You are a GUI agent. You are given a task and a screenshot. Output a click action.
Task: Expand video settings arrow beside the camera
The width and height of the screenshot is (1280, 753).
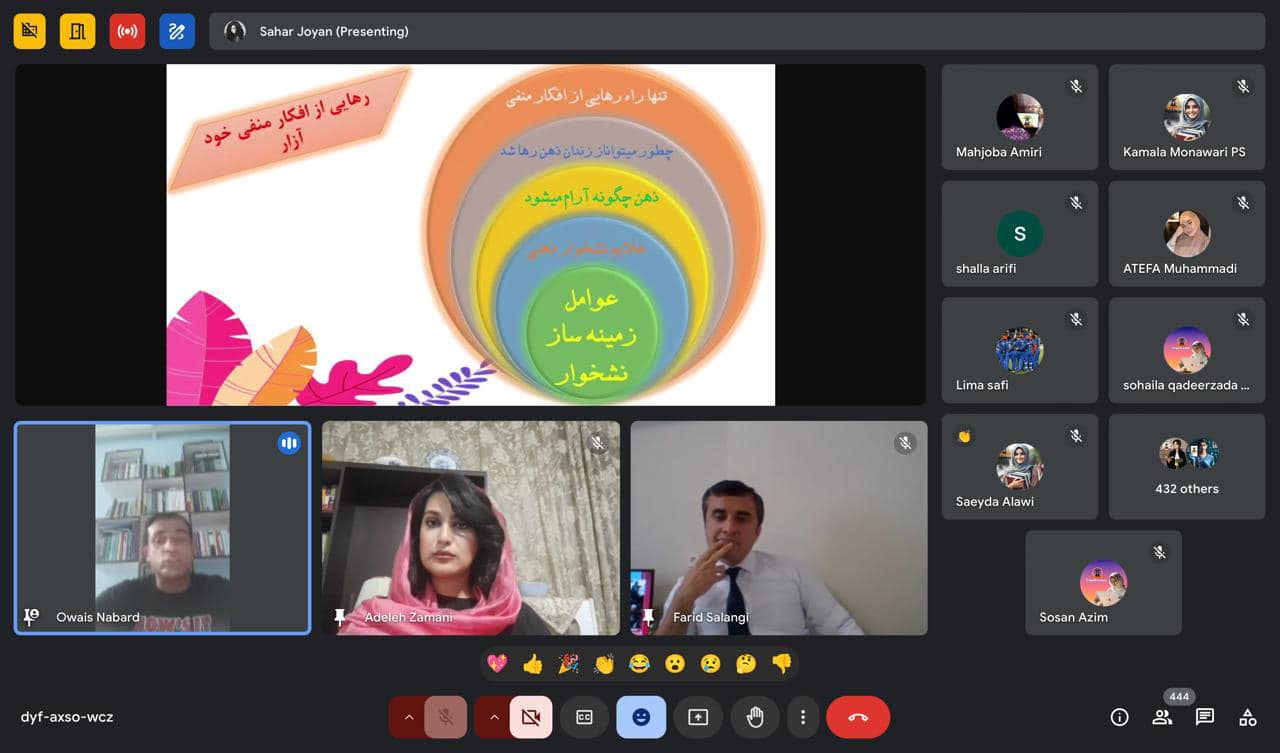point(493,717)
